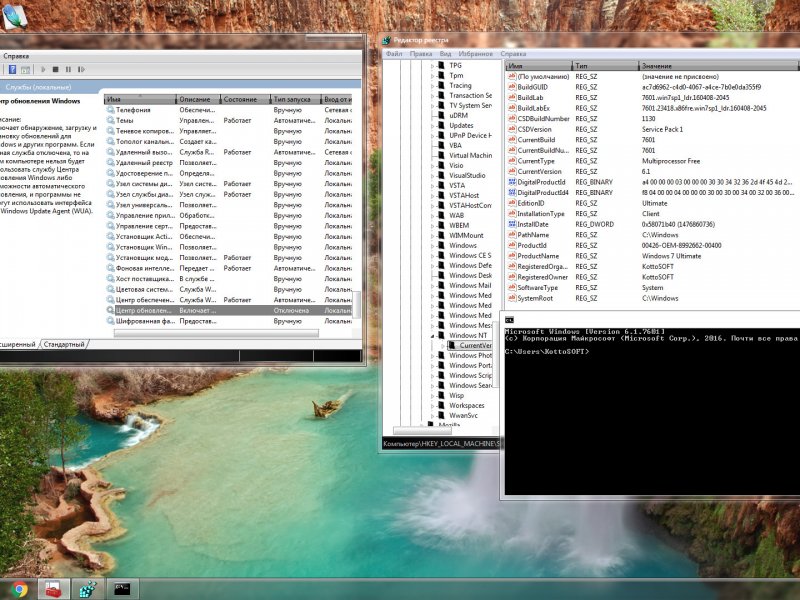
Task: Select the Шифрованная фа... service row
Action: tap(229, 321)
